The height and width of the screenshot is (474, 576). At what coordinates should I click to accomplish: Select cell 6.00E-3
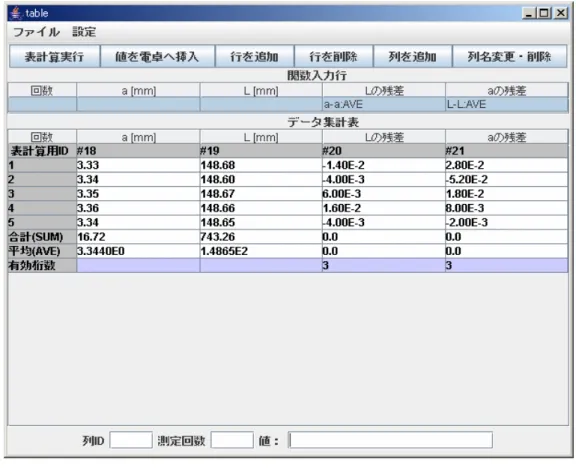pyautogui.click(x=384, y=194)
